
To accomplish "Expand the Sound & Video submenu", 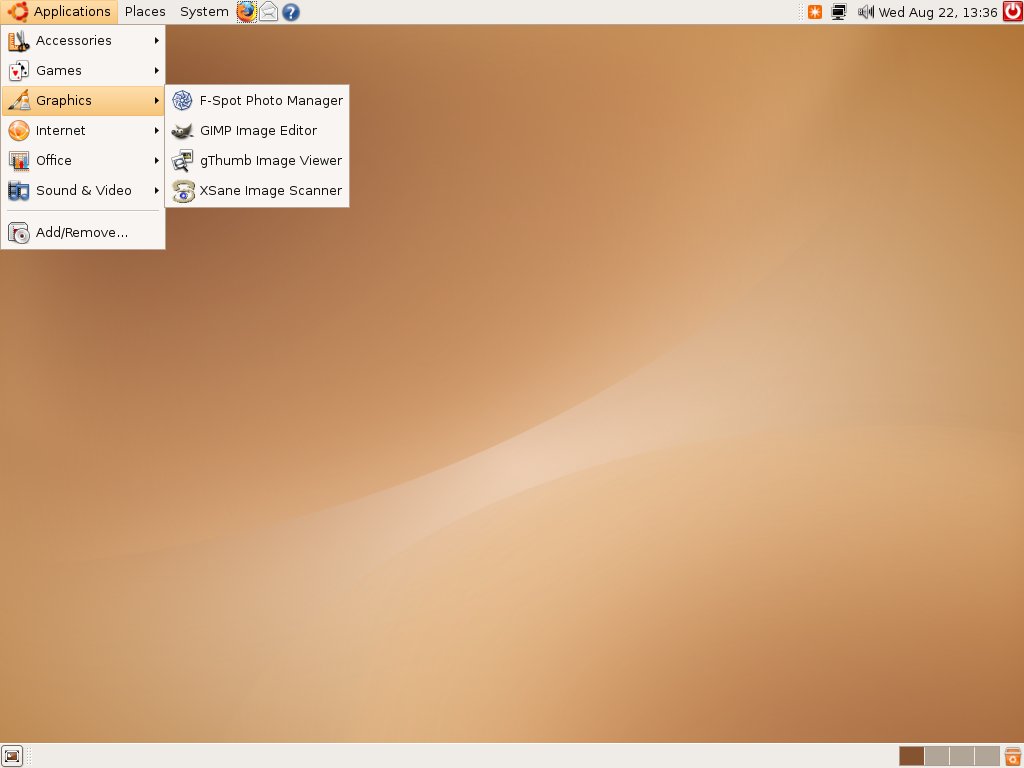I will coord(83,191).
